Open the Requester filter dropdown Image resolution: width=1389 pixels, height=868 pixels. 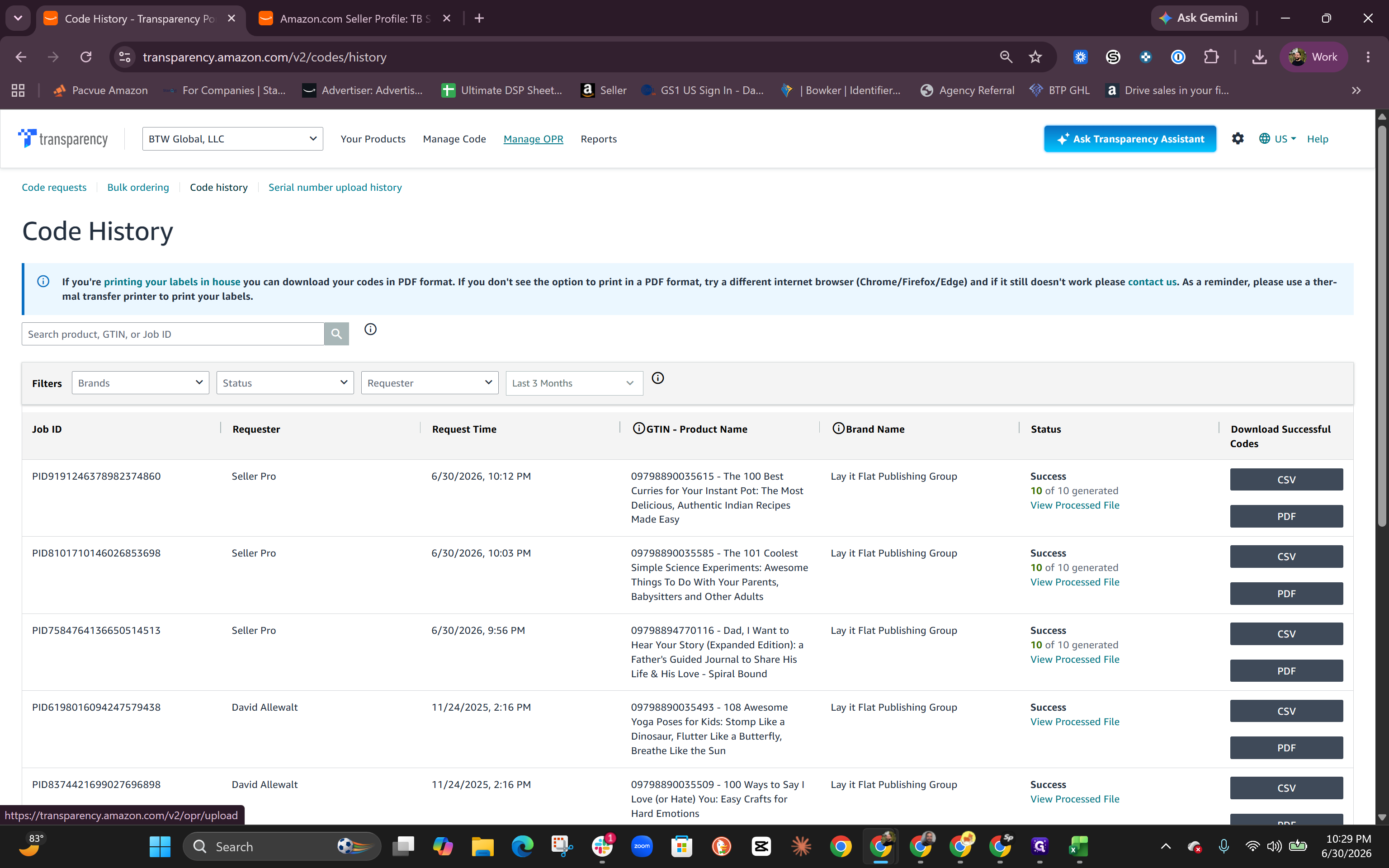pyautogui.click(x=430, y=382)
